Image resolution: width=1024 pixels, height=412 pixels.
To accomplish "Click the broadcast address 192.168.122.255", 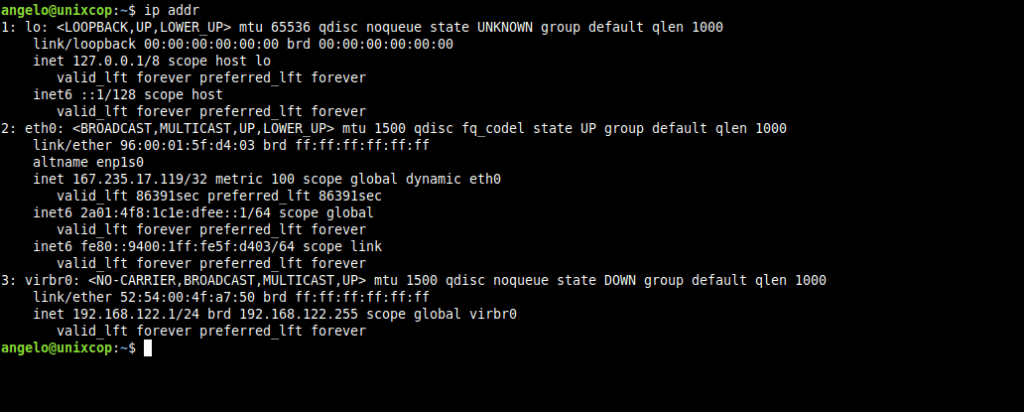I will tap(299, 314).
